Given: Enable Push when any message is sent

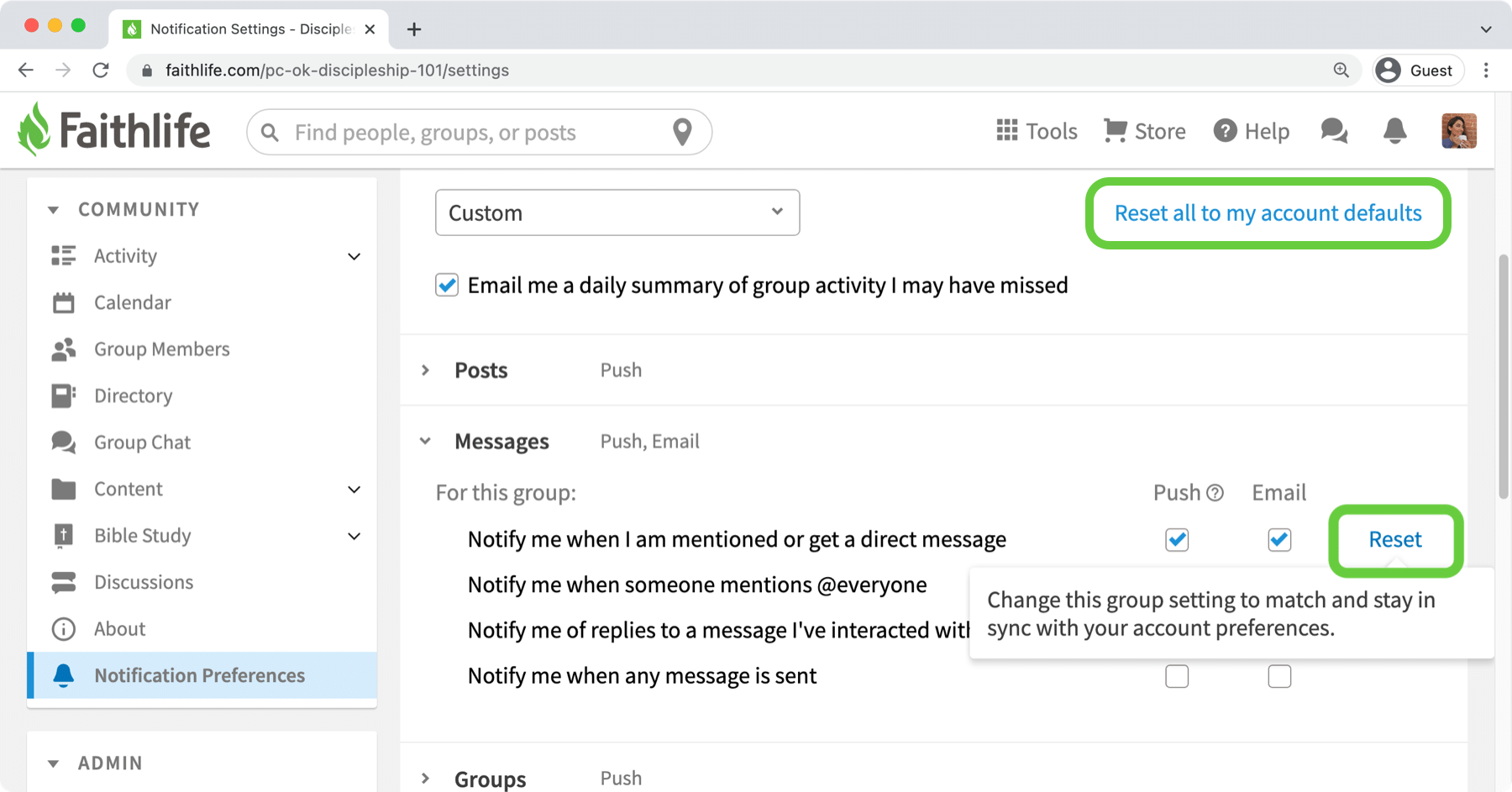Looking at the screenshot, I should [1177, 676].
